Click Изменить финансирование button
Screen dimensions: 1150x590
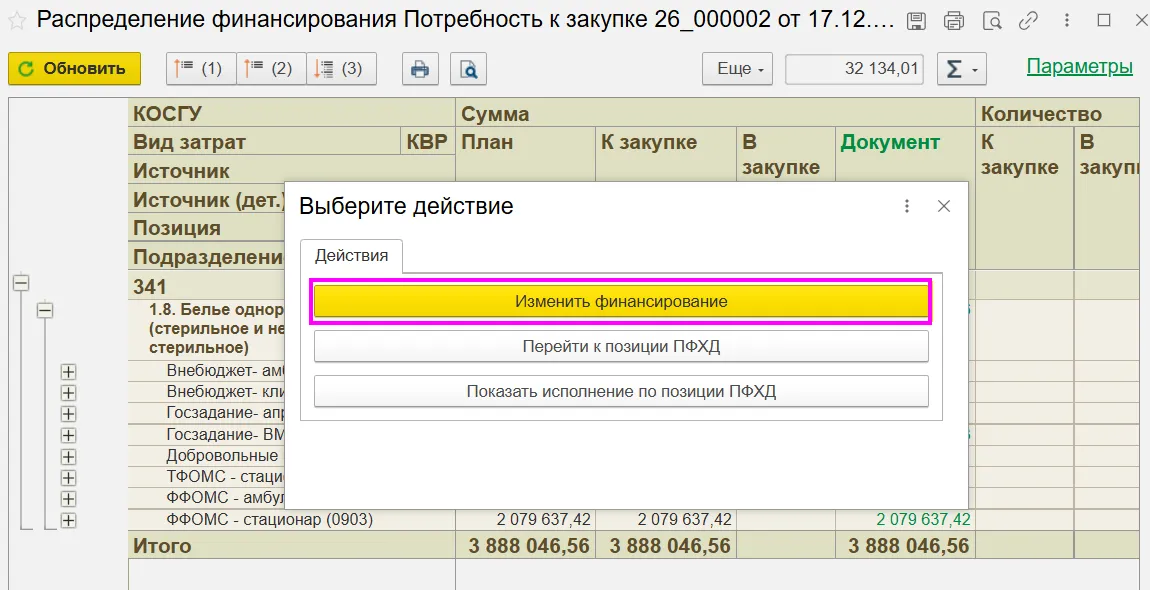pyautogui.click(x=621, y=301)
